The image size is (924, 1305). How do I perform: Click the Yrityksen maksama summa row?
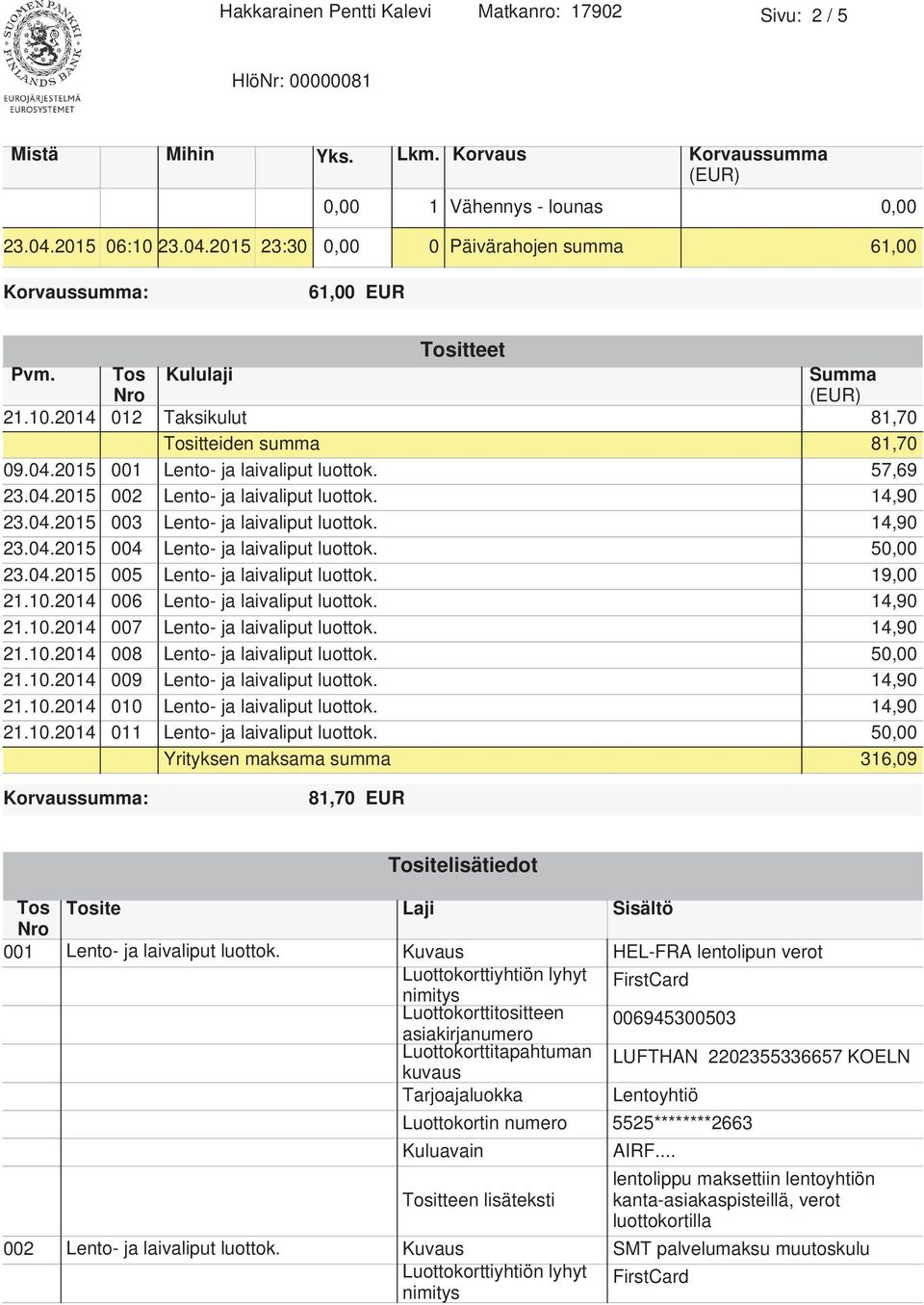point(462,759)
